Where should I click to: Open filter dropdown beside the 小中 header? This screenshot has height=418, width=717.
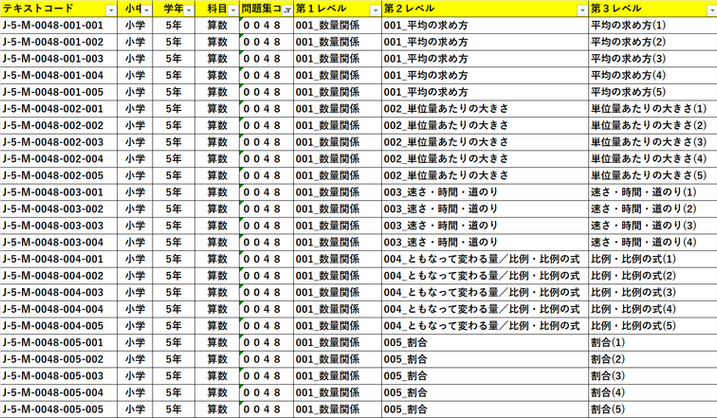(146, 10)
